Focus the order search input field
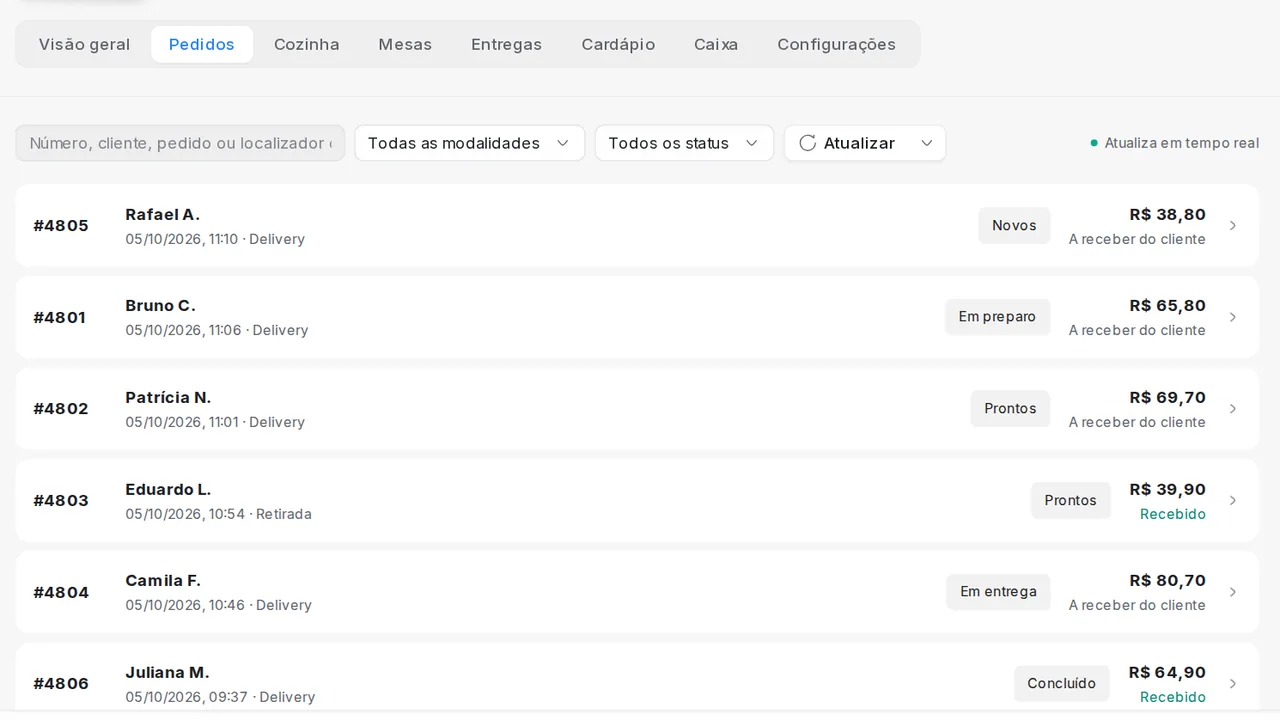This screenshot has width=1280, height=720. [x=180, y=143]
